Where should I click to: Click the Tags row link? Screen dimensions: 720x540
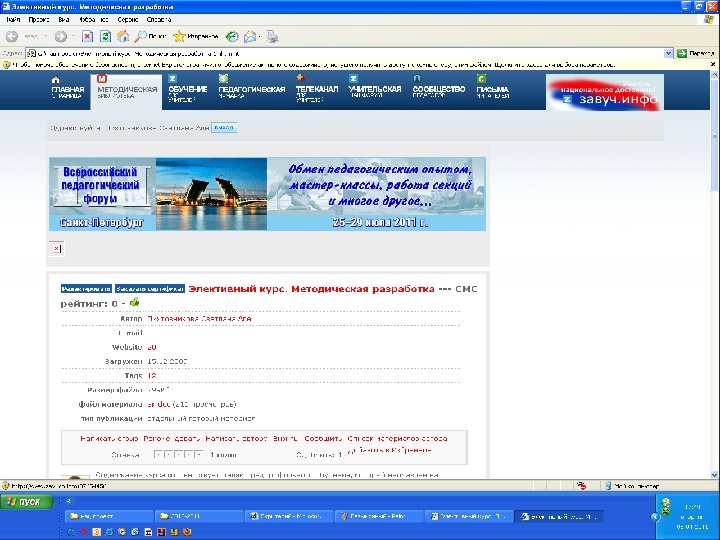(152, 376)
